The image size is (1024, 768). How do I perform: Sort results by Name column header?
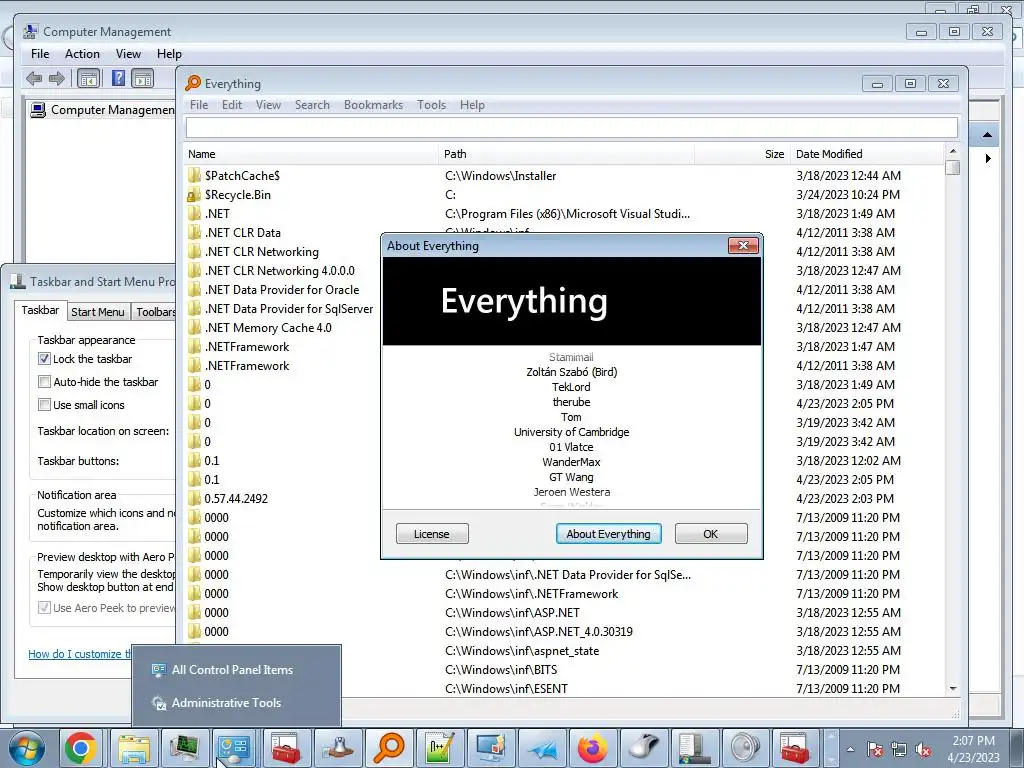[312, 154]
